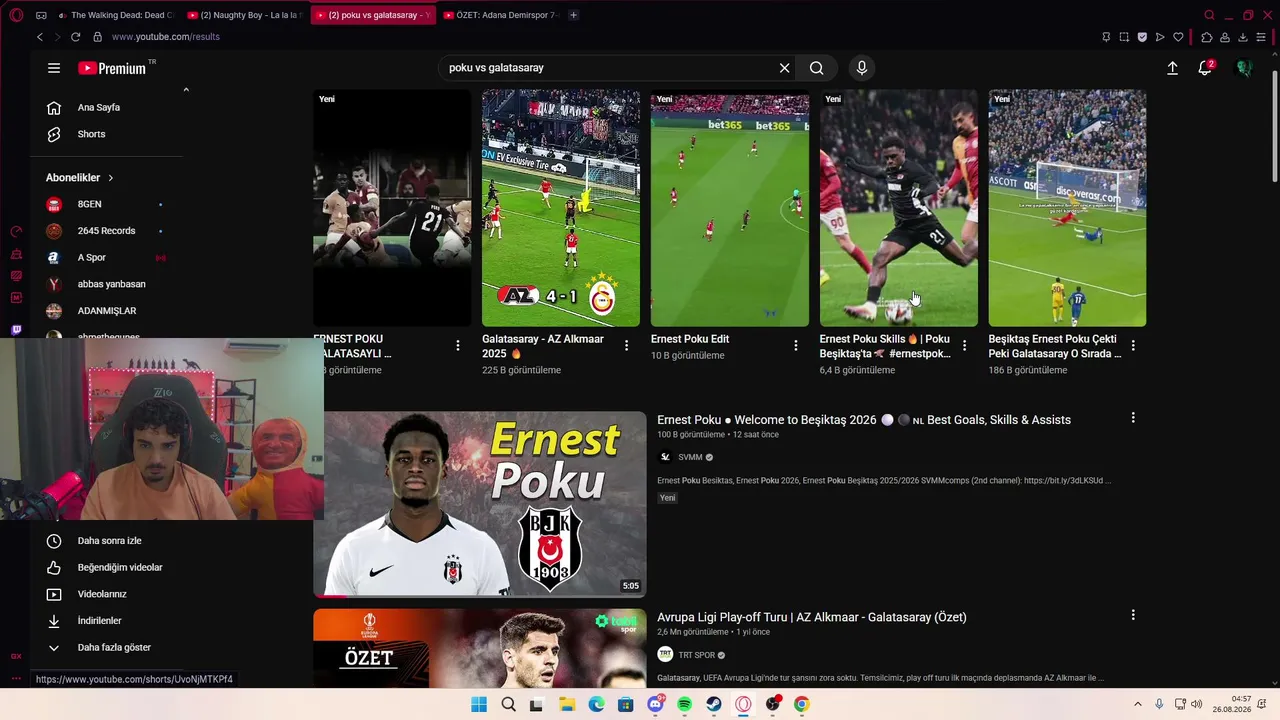Select the poku vs galatasaray tab
The height and width of the screenshot is (720, 1280).
click(x=373, y=15)
